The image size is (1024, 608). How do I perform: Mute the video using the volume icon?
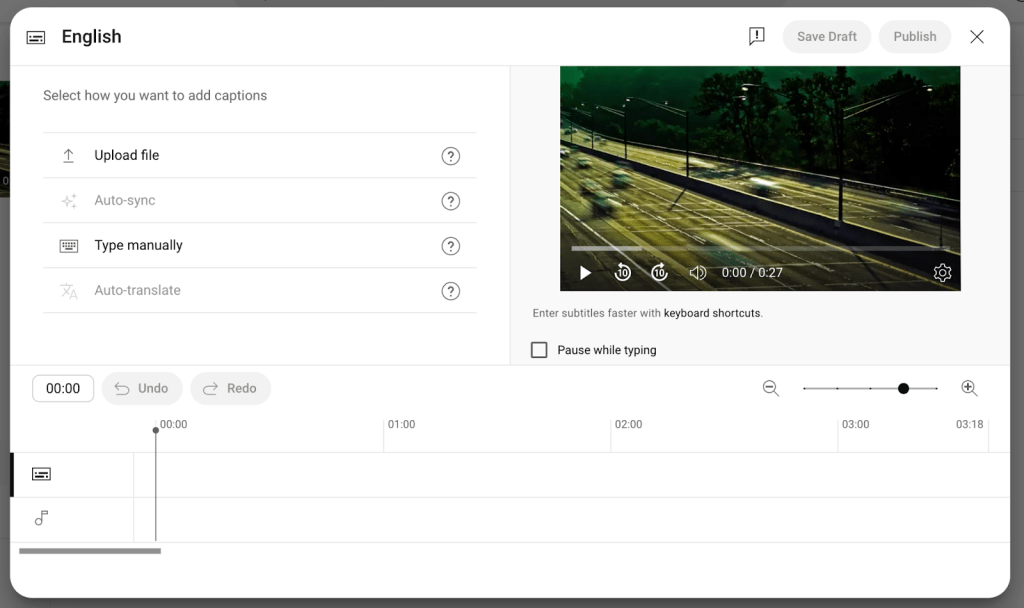(x=697, y=272)
